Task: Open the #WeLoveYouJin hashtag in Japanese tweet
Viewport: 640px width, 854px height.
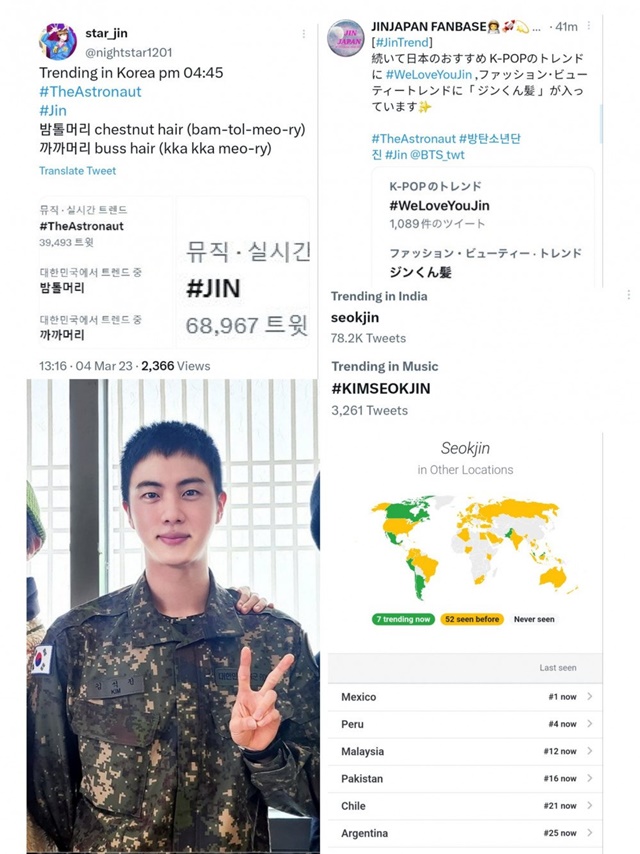Action: (x=429, y=75)
